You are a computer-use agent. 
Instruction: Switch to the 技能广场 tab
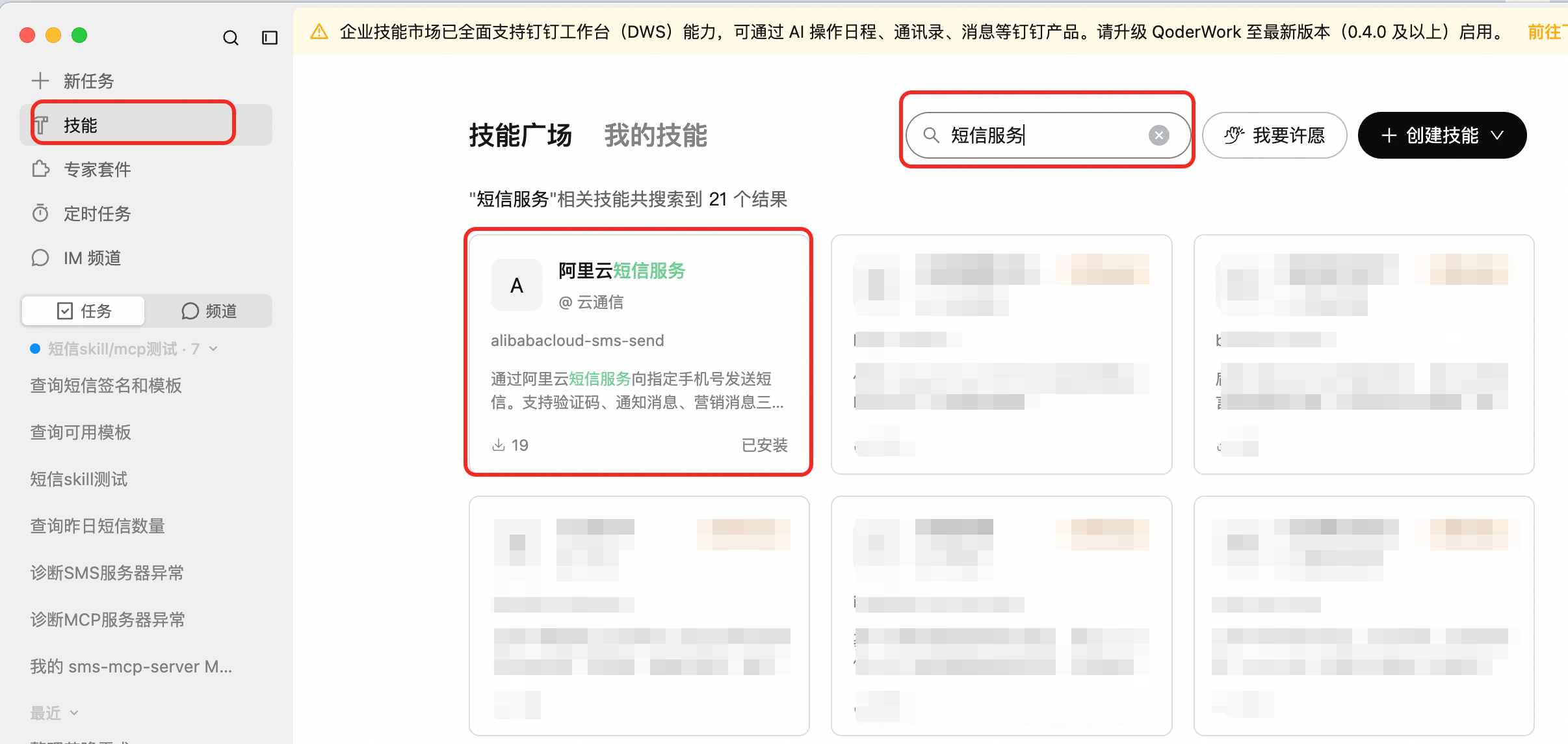[x=520, y=135]
